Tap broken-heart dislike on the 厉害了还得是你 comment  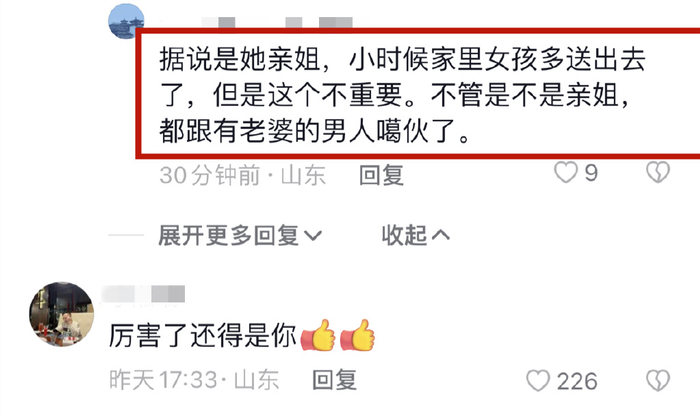pyautogui.click(x=658, y=381)
